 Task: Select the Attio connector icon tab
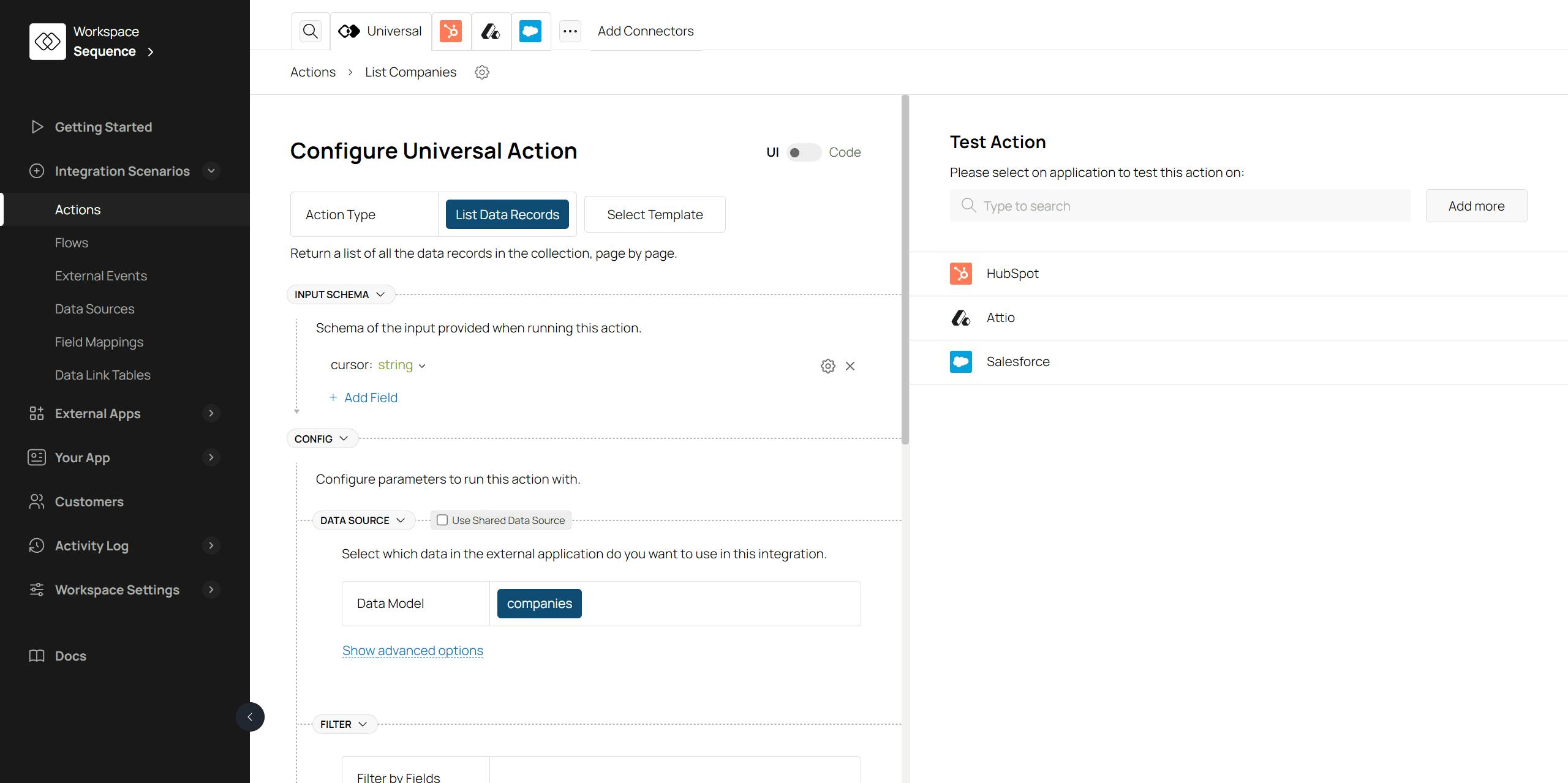pos(491,31)
